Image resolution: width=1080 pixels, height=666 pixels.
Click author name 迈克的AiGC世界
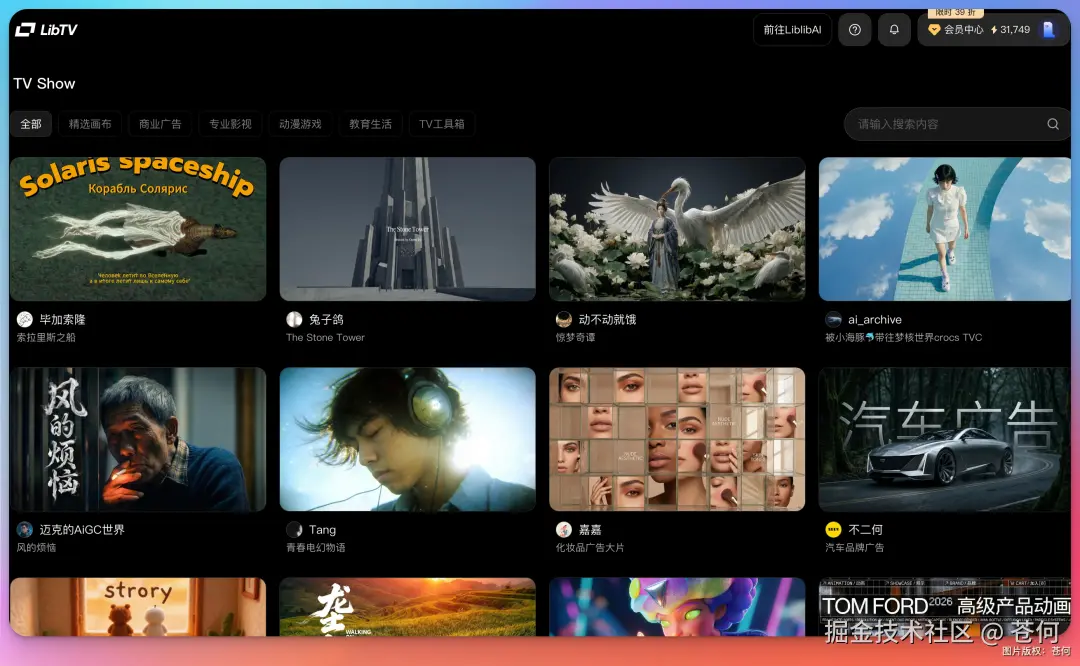[x=82, y=530]
